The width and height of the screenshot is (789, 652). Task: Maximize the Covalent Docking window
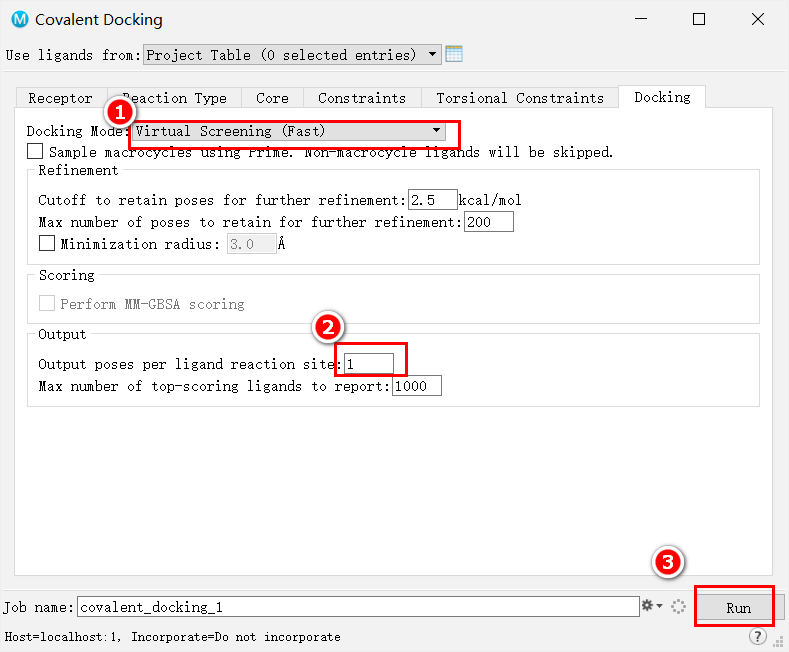(699, 19)
